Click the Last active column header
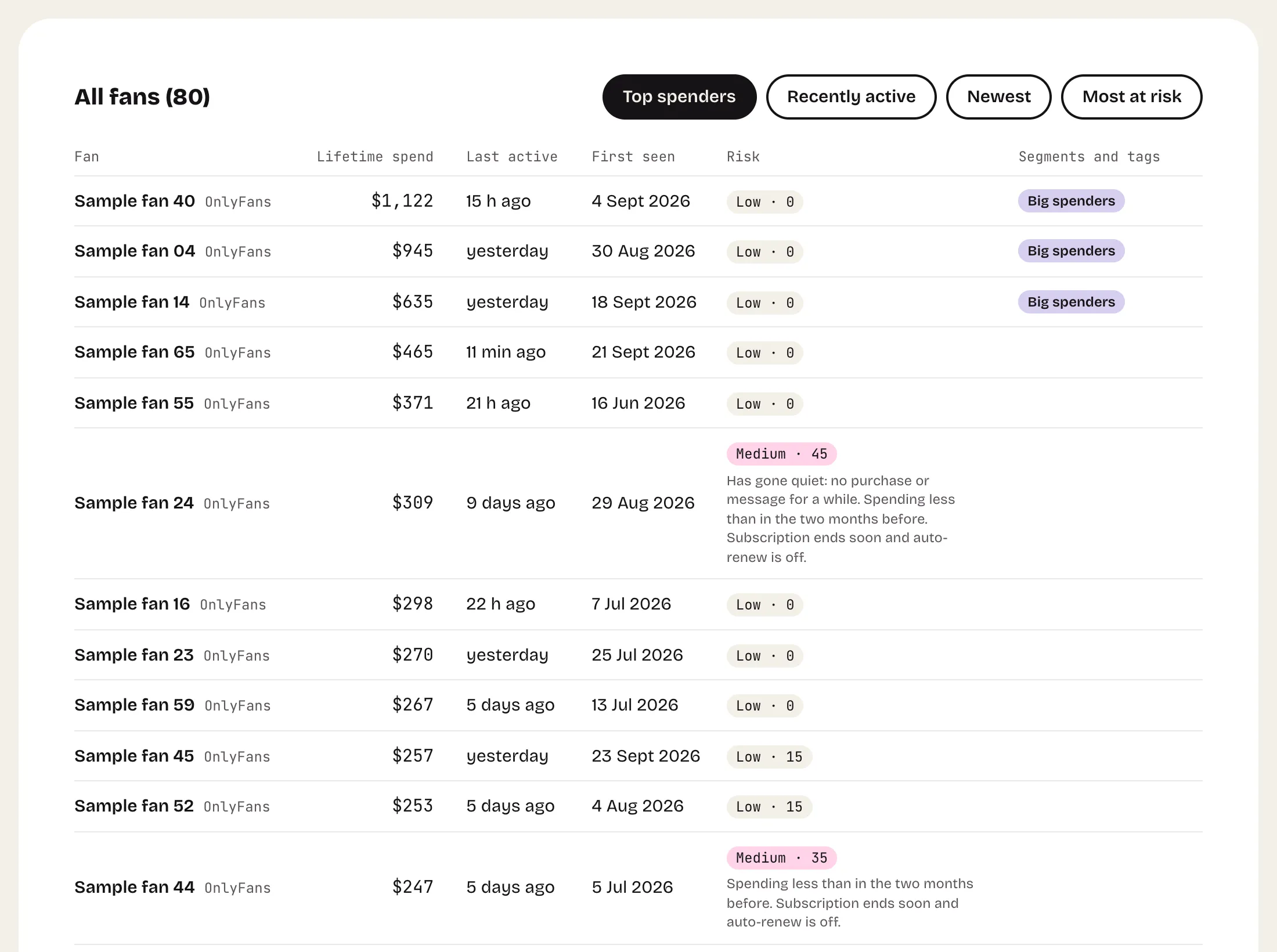Image resolution: width=1277 pixels, height=952 pixels. 512,157
